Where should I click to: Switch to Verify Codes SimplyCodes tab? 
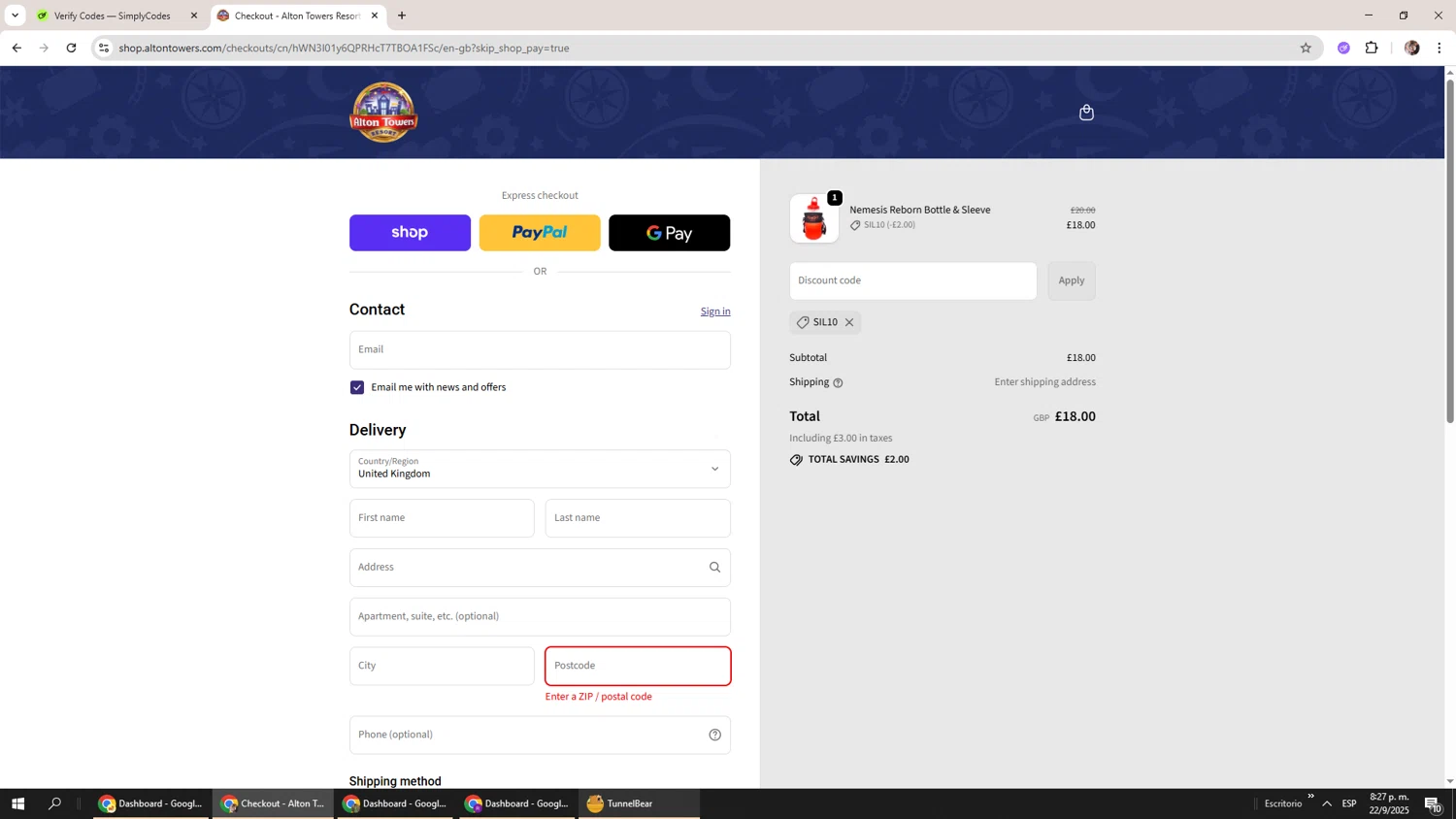point(113,16)
